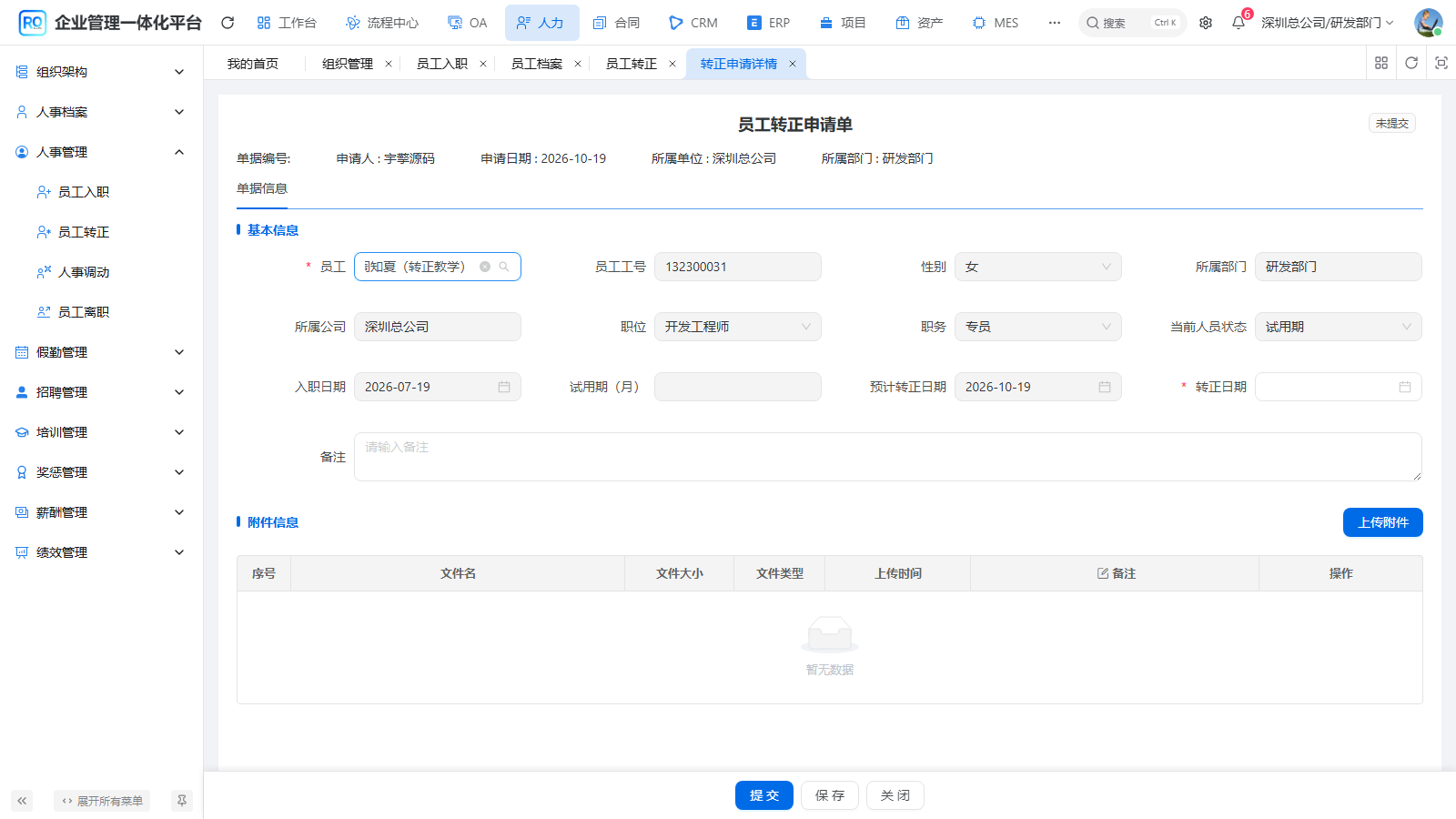Close the 员工档案 tab

coord(578,64)
